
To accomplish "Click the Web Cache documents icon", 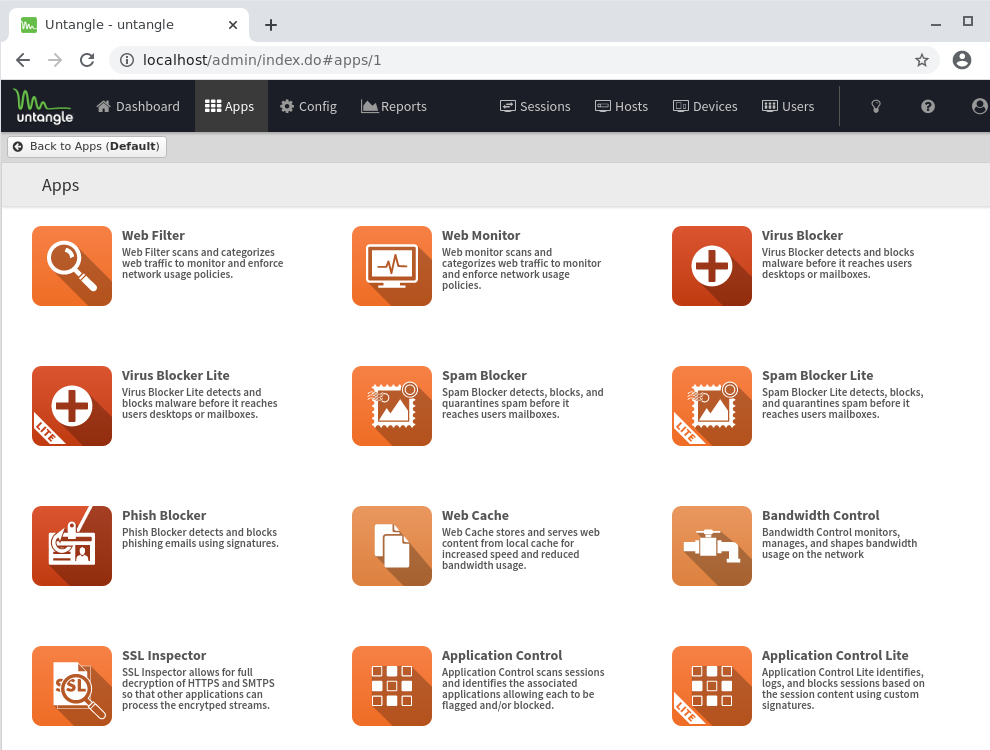I will [x=392, y=546].
